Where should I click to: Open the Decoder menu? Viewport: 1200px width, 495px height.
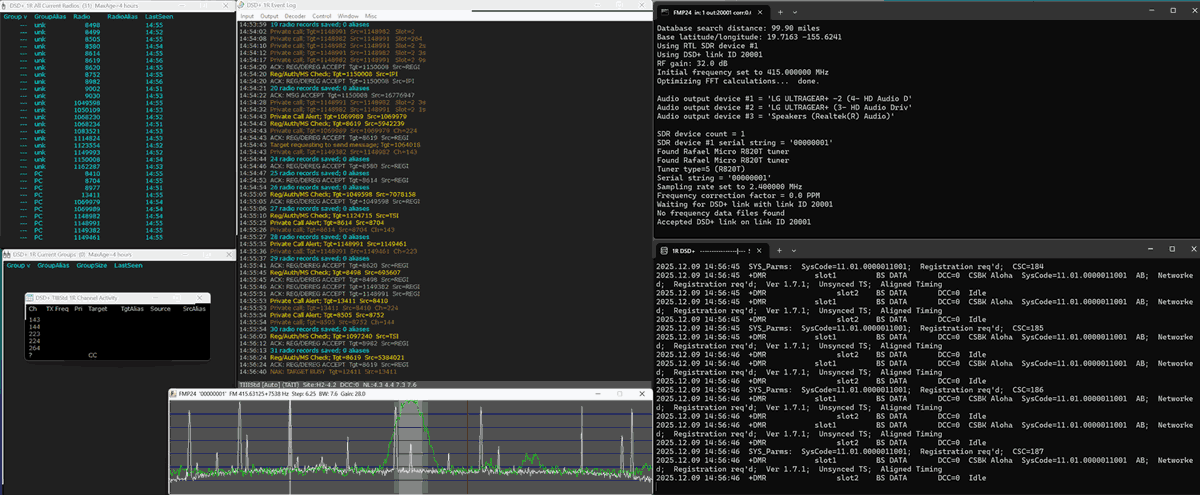coord(296,17)
